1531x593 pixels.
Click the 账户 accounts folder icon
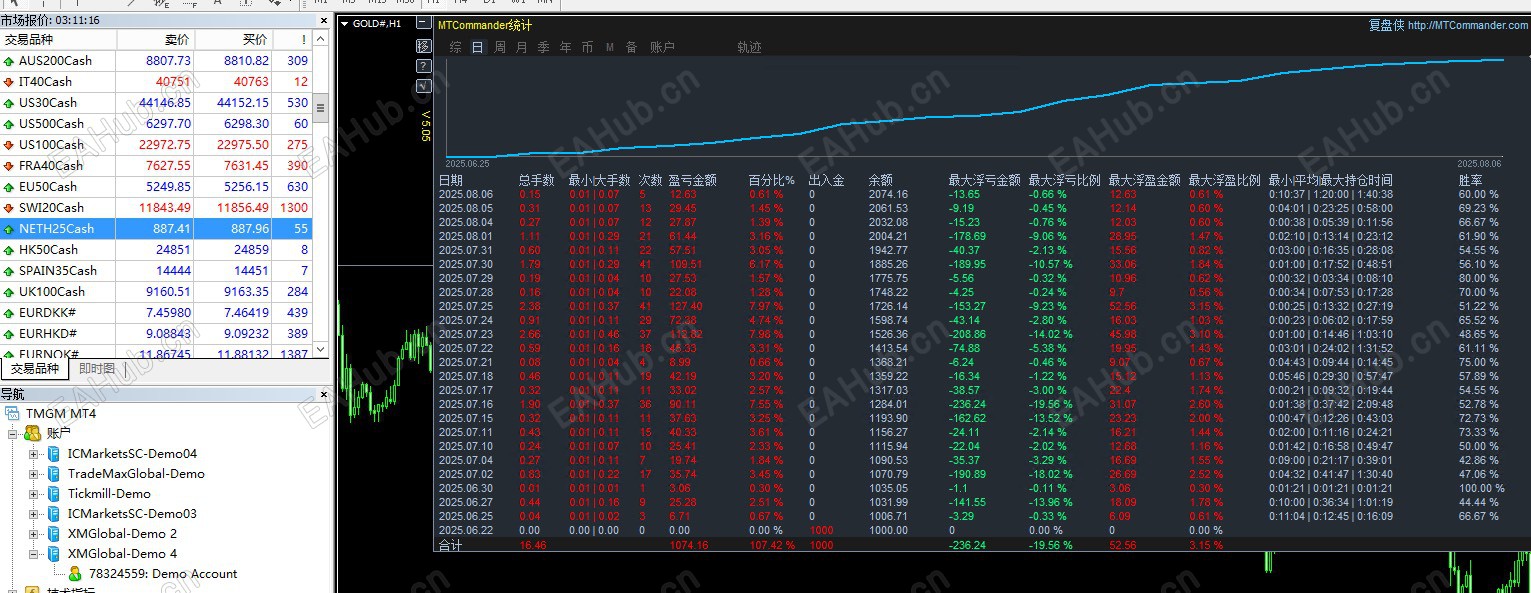[32, 434]
